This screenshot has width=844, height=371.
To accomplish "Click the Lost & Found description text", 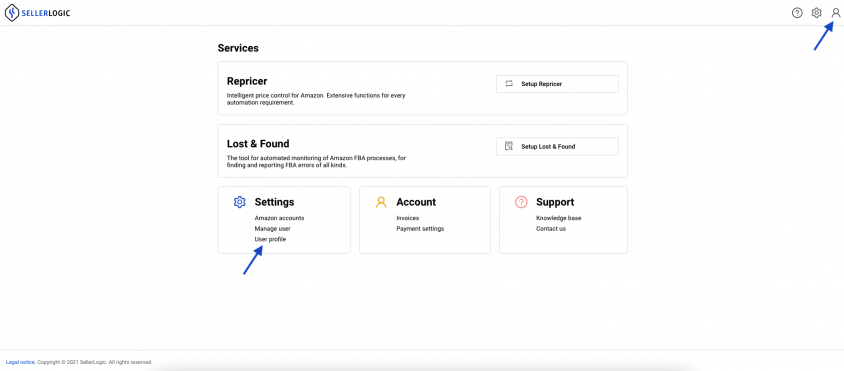I will [x=316, y=162].
